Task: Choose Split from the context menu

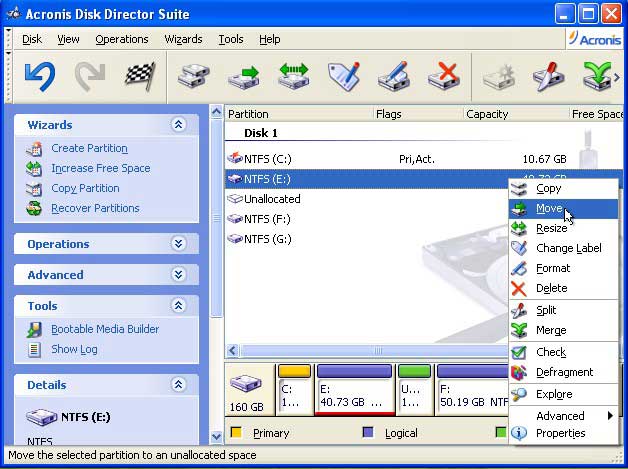Action: click(x=564, y=310)
